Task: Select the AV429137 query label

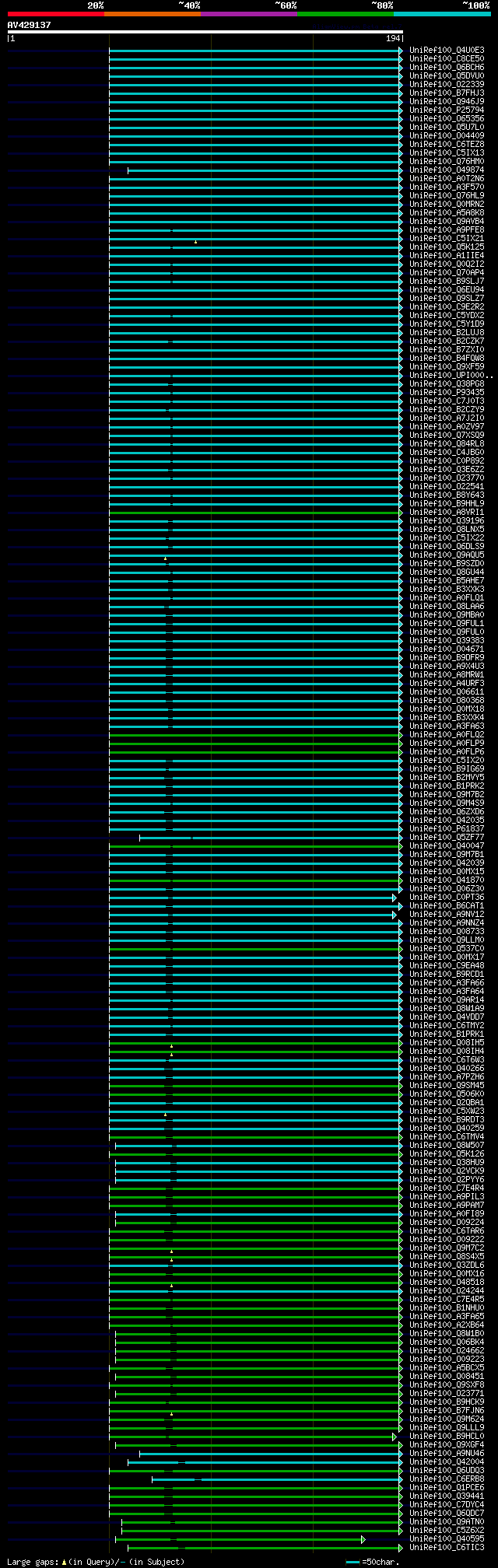Action: [x=30, y=25]
